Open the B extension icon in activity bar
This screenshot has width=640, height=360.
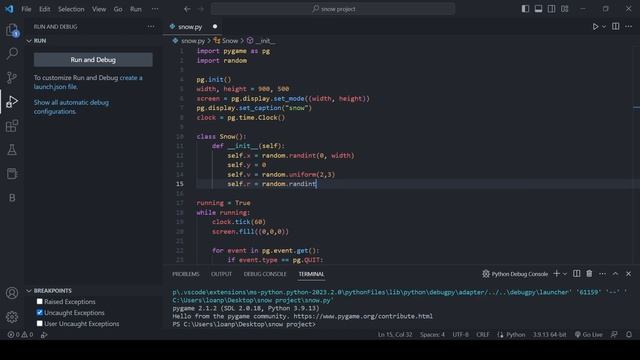click(x=12, y=198)
